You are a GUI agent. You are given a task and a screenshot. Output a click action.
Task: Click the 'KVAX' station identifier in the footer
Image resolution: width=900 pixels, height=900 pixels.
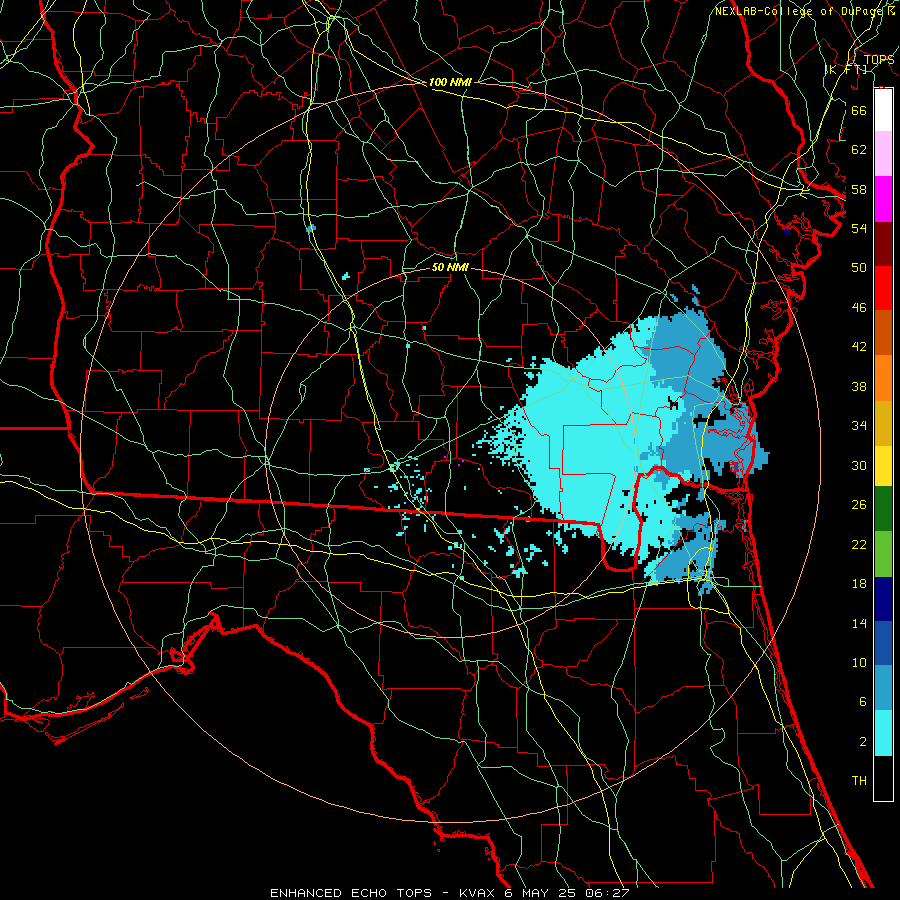pos(478,893)
